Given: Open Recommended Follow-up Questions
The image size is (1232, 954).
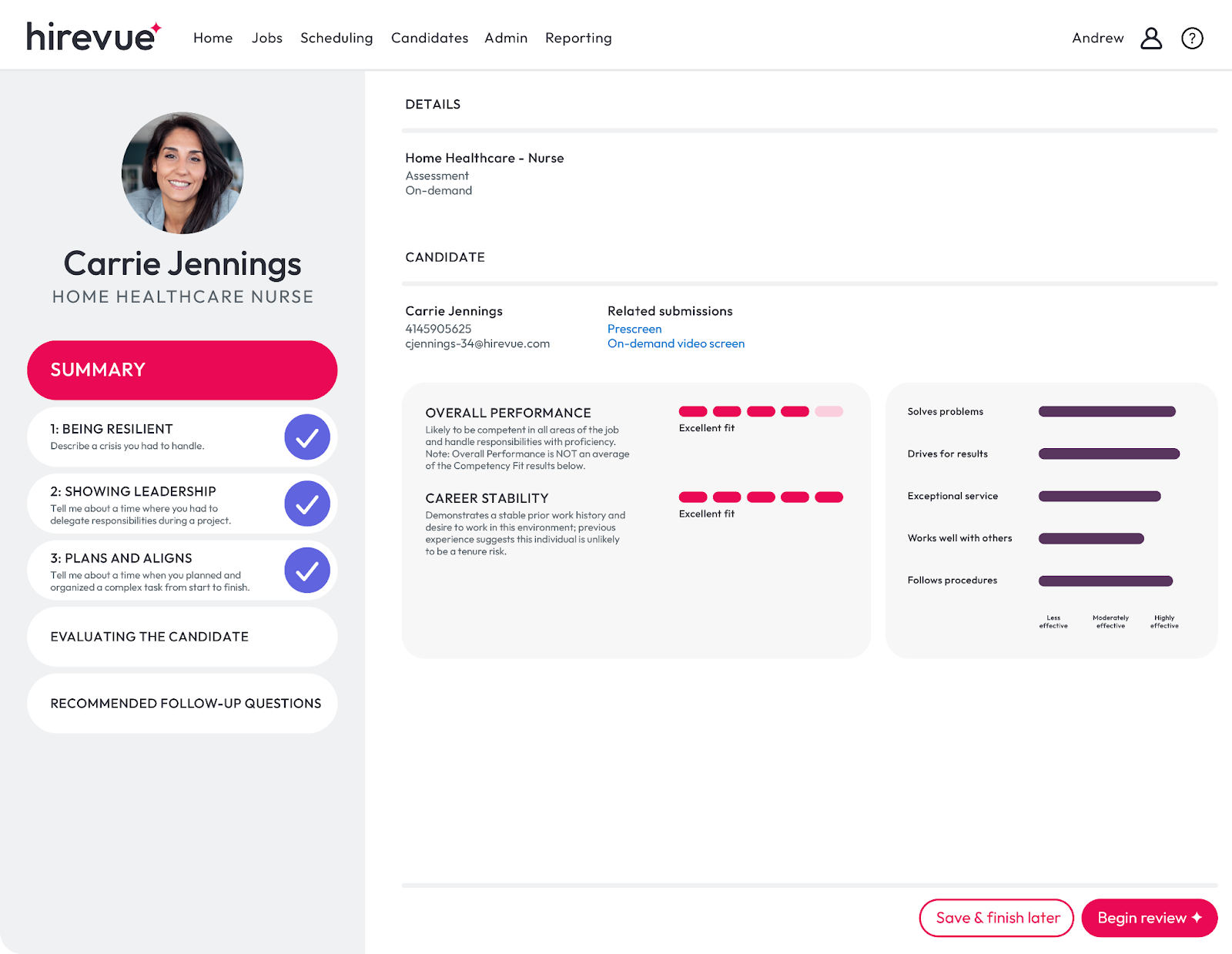Looking at the screenshot, I should 185,703.
